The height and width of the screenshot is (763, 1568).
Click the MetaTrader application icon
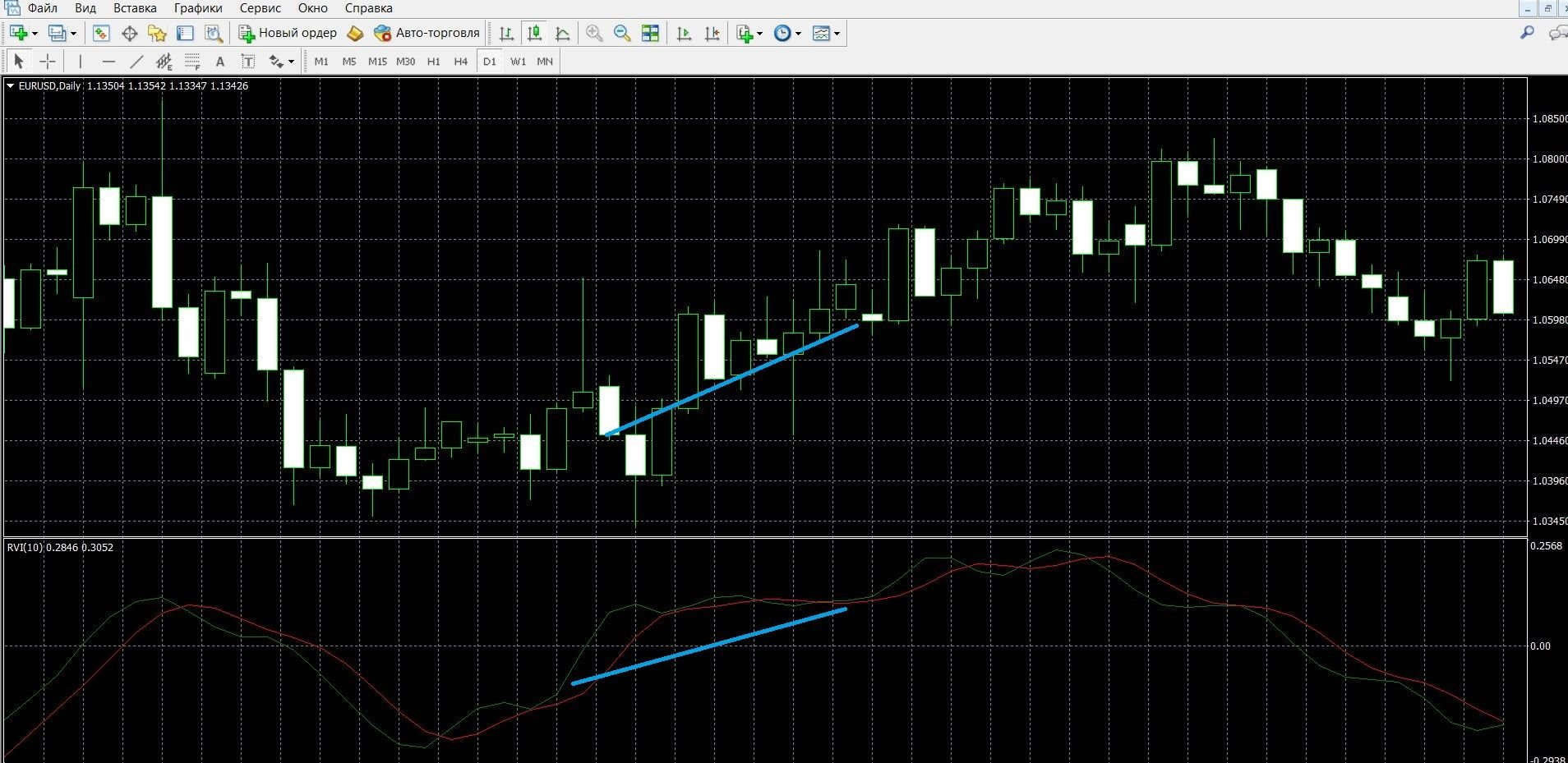pyautogui.click(x=11, y=7)
